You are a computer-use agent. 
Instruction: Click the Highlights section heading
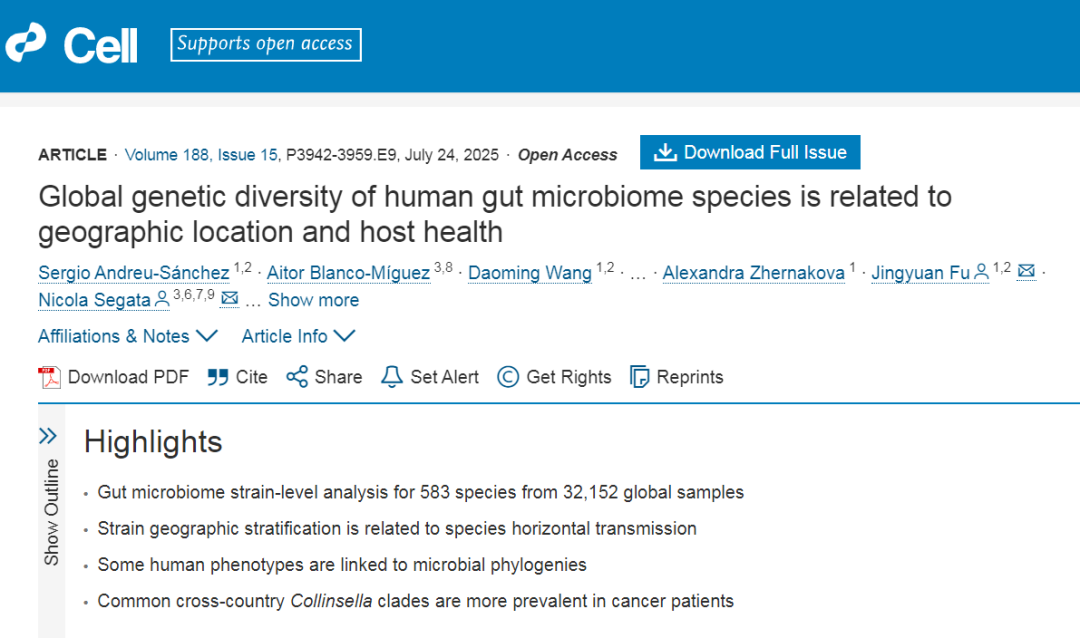[153, 442]
